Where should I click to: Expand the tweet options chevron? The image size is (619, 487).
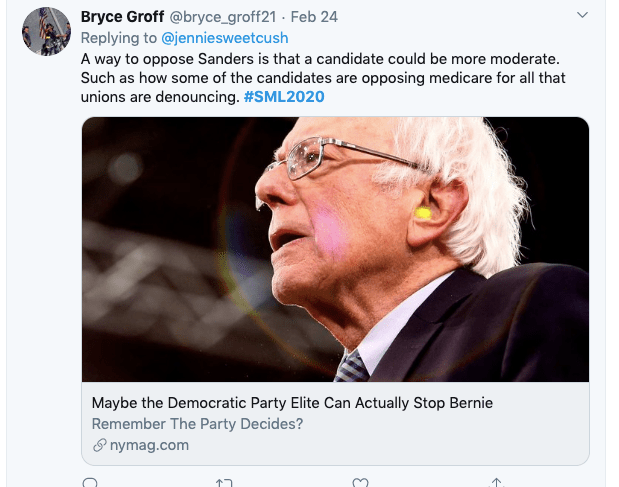click(584, 16)
